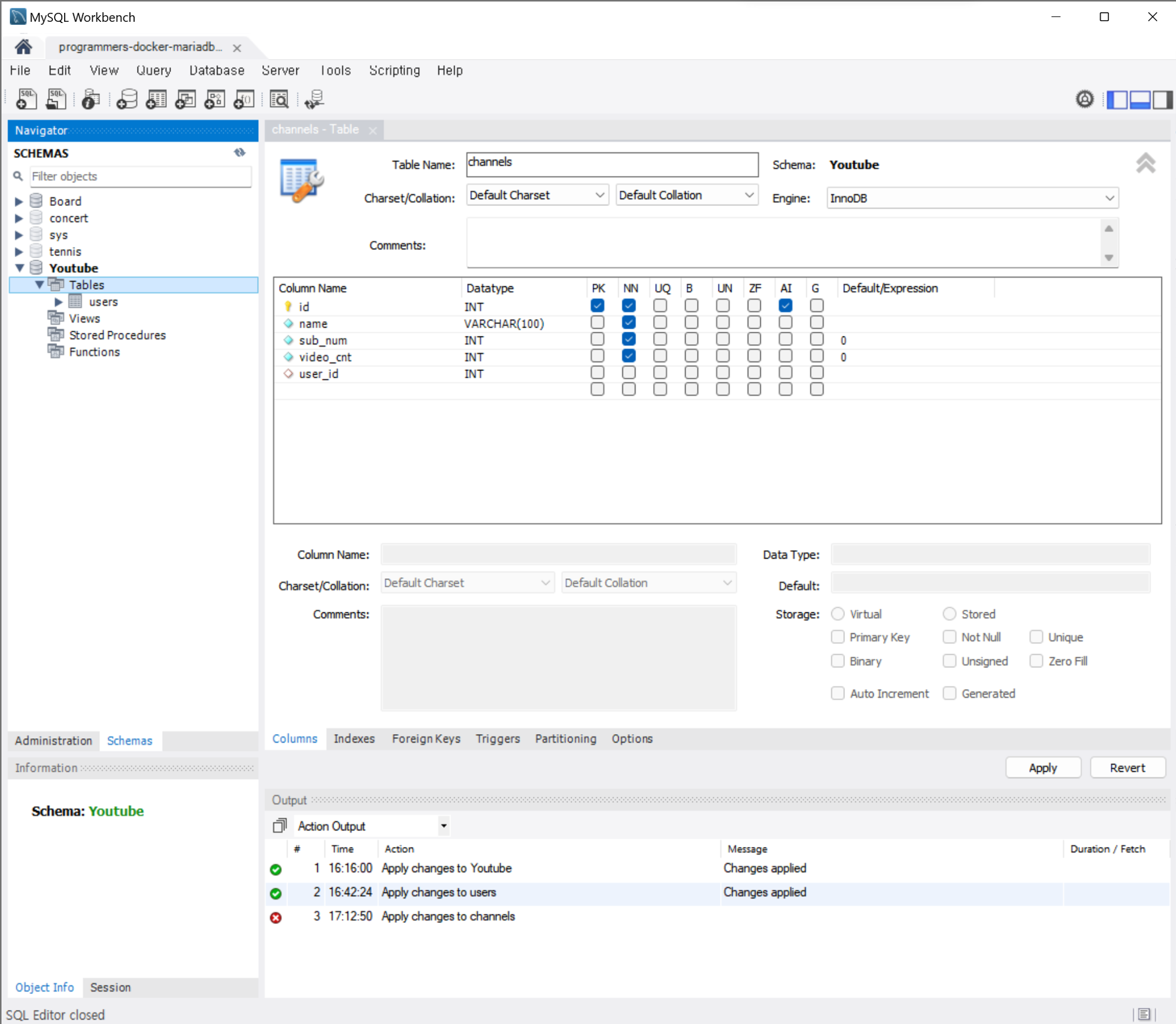The width and height of the screenshot is (1176, 1024).
Task: Open the table Default Collation dropdown
Action: point(687,195)
